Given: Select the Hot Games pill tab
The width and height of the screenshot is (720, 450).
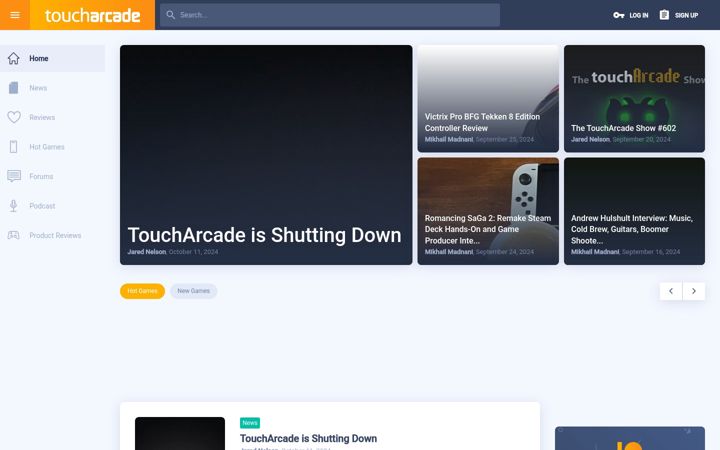Looking at the screenshot, I should click(x=142, y=291).
